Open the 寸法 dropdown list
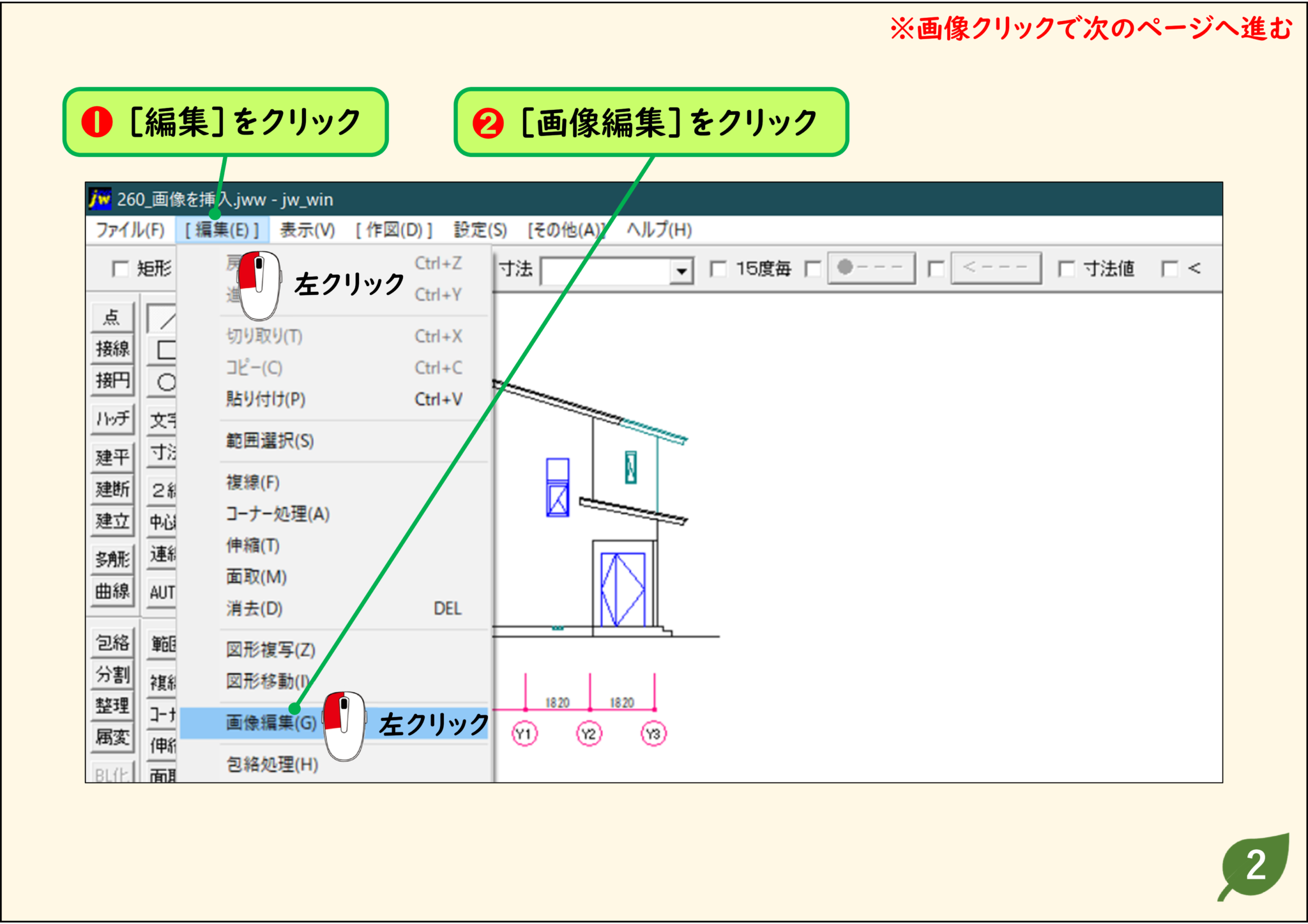The width and height of the screenshot is (1308, 924). (x=681, y=269)
